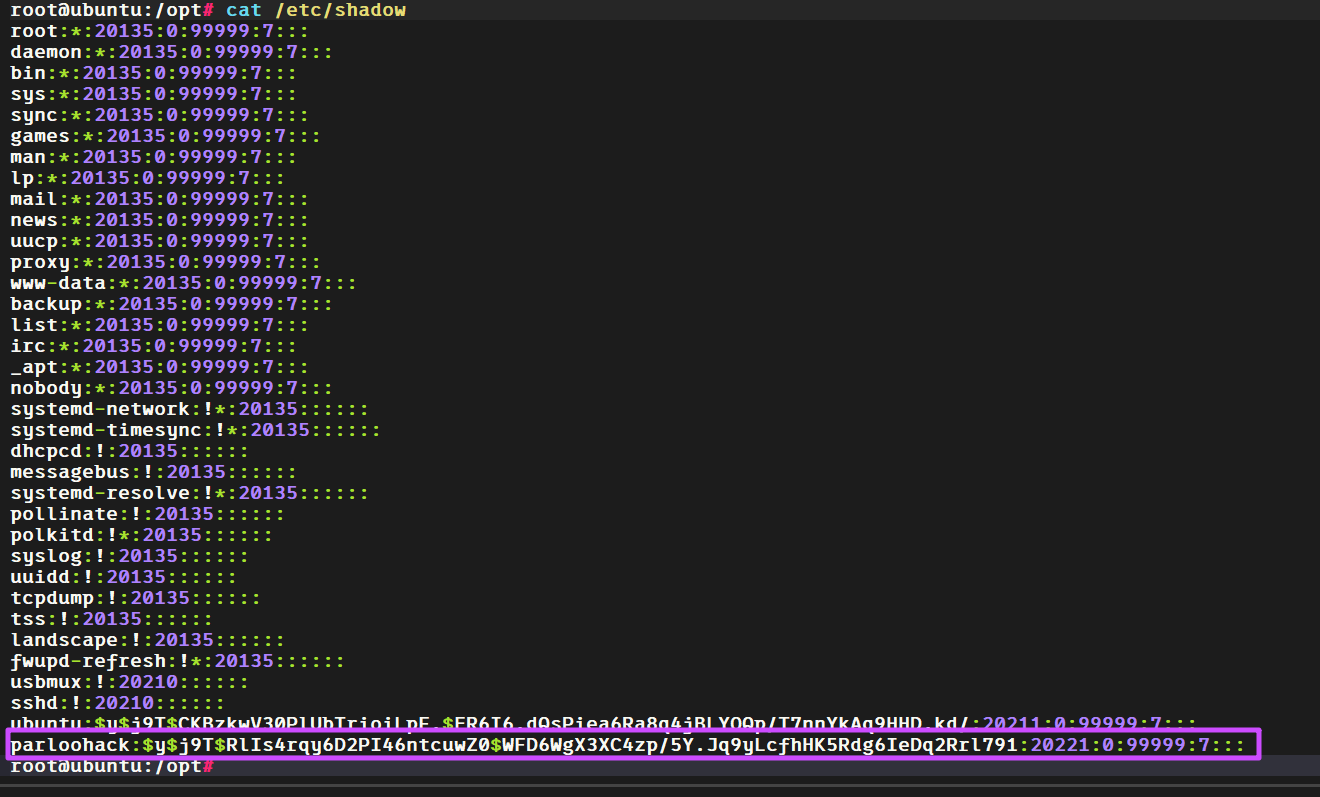Image resolution: width=1320 pixels, height=797 pixels.
Task: Click the sshd shadow entry
Action: 117,703
